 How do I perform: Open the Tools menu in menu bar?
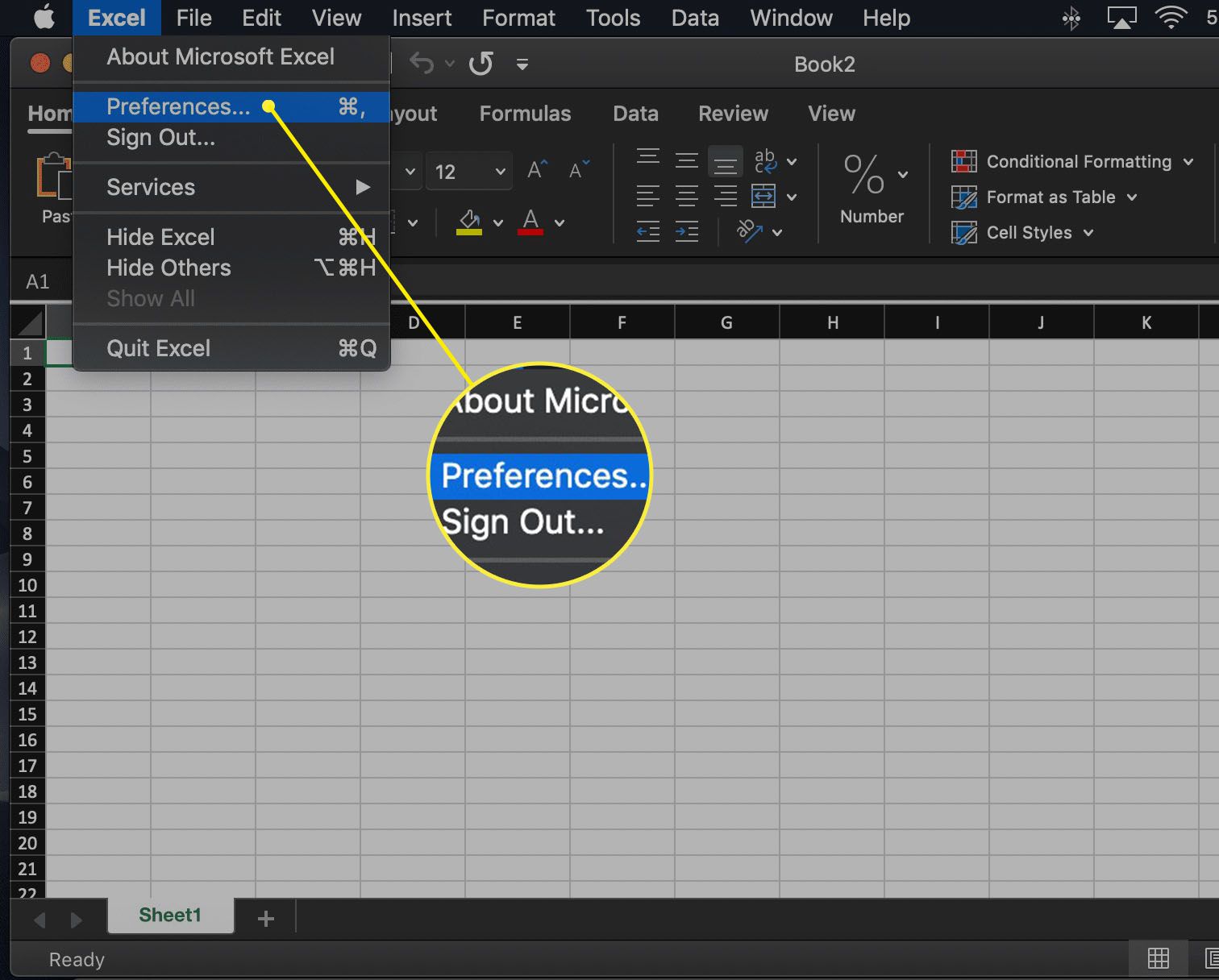click(x=613, y=18)
